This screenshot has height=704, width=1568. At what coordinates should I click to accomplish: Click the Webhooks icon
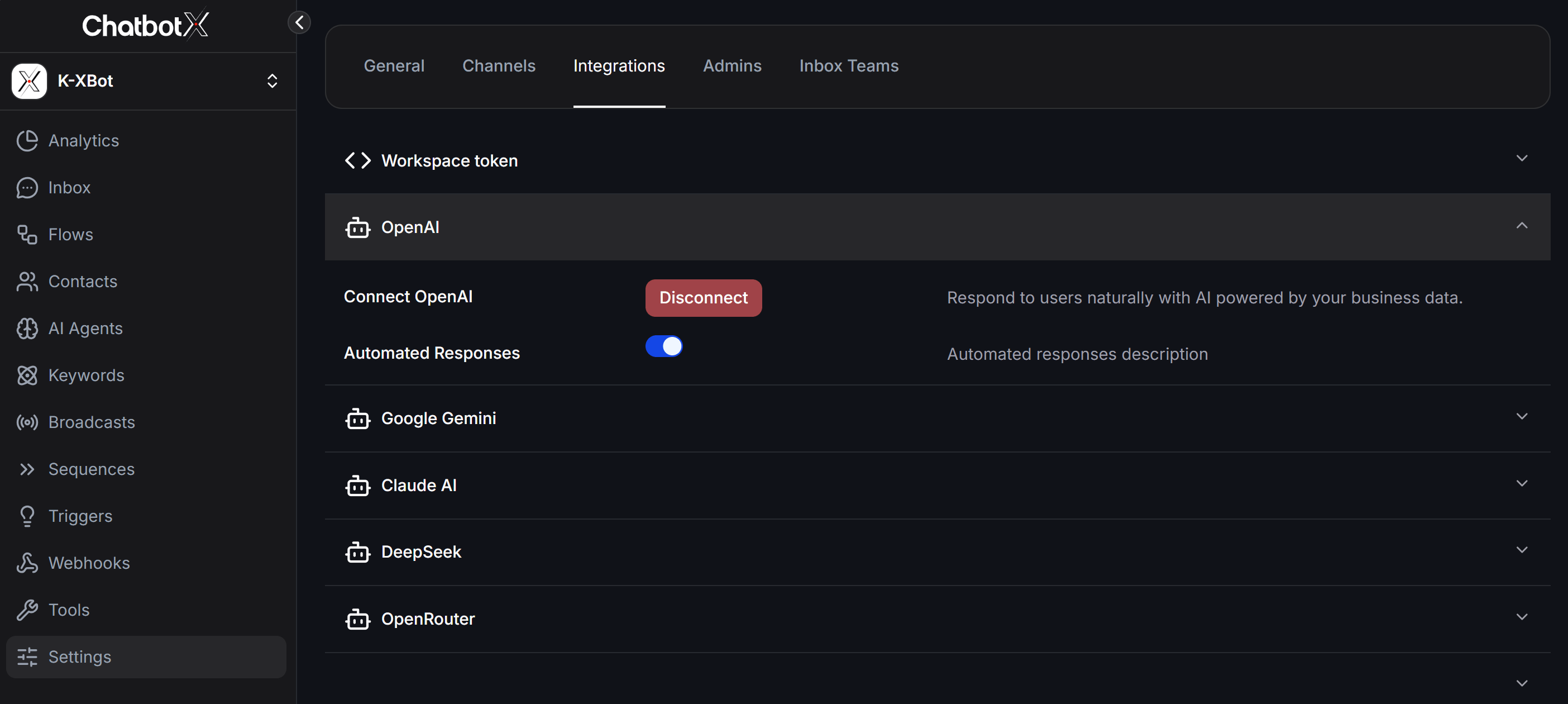[27, 563]
